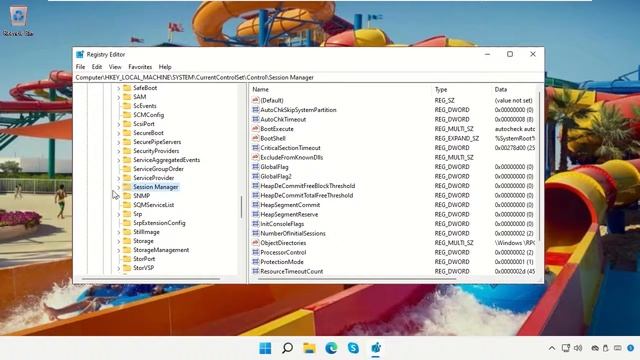Open the Windows Start menu
This screenshot has width=640, height=360.
point(265,348)
